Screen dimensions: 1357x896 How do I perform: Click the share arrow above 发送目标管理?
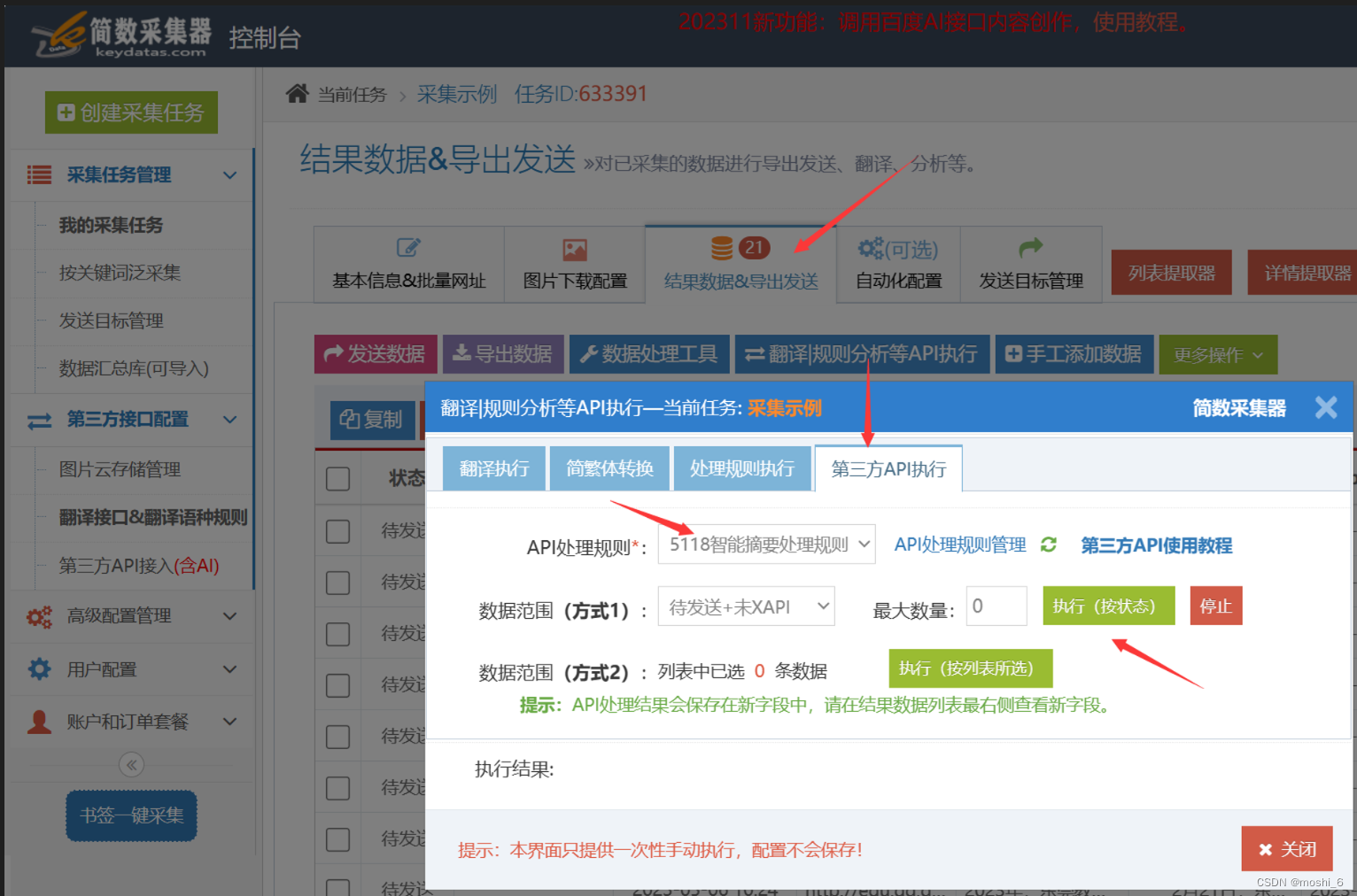(x=1031, y=247)
